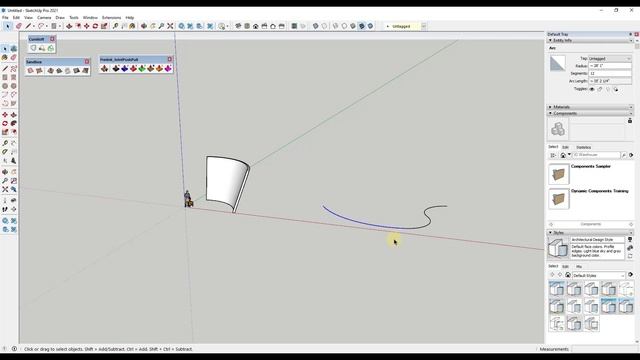Enable Shaded face style in toolbar
The image size is (640, 360).
click(353, 26)
